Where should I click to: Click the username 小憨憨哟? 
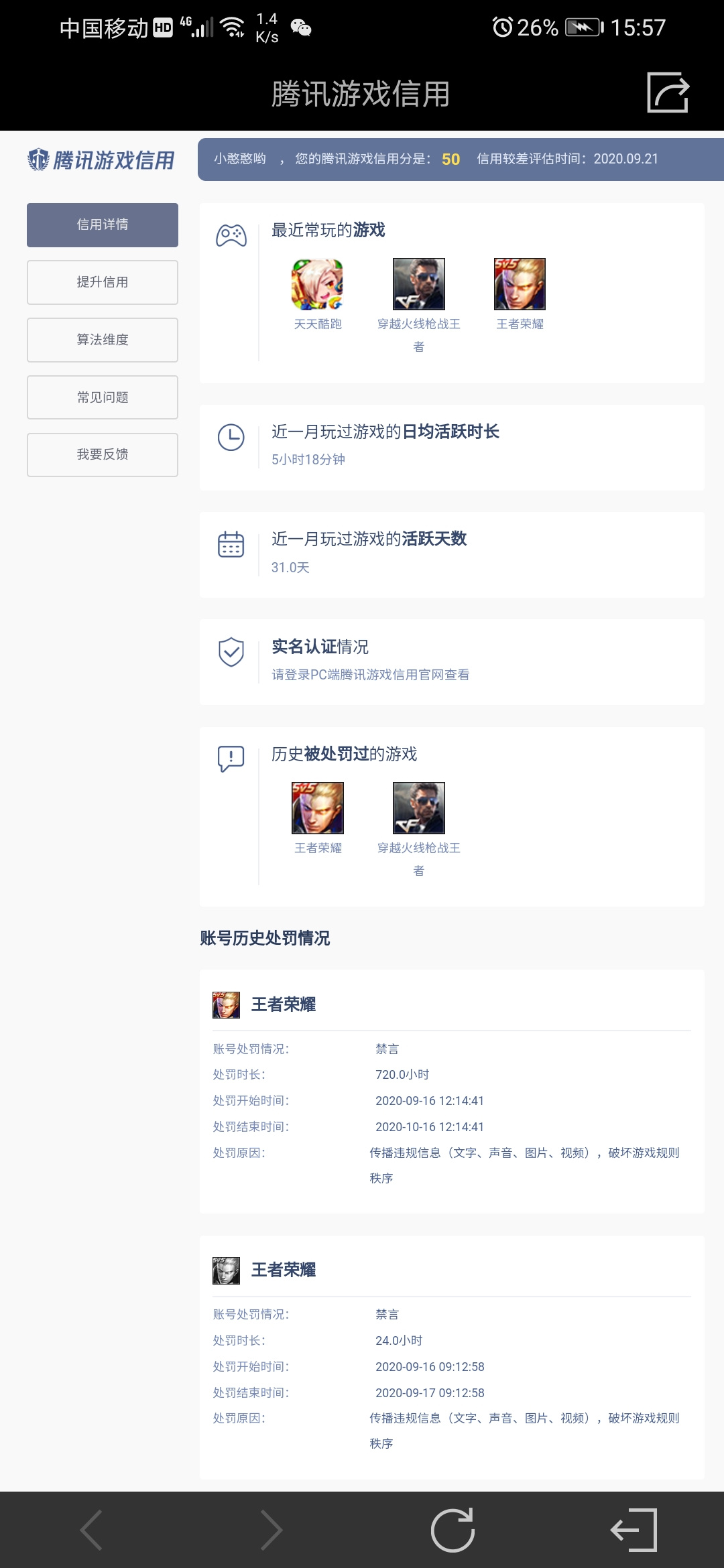240,159
